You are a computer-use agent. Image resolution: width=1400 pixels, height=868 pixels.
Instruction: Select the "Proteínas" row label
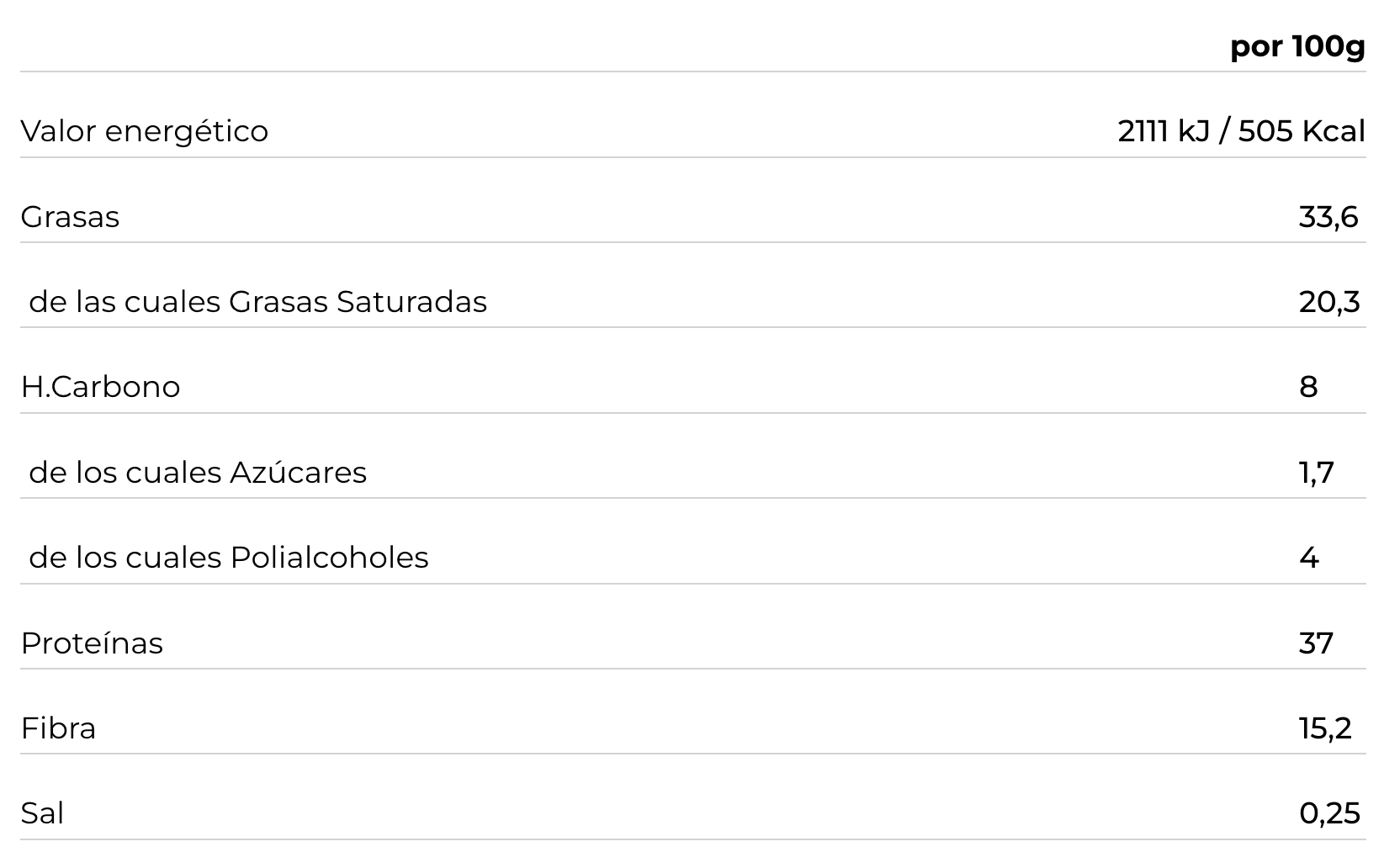(92, 643)
